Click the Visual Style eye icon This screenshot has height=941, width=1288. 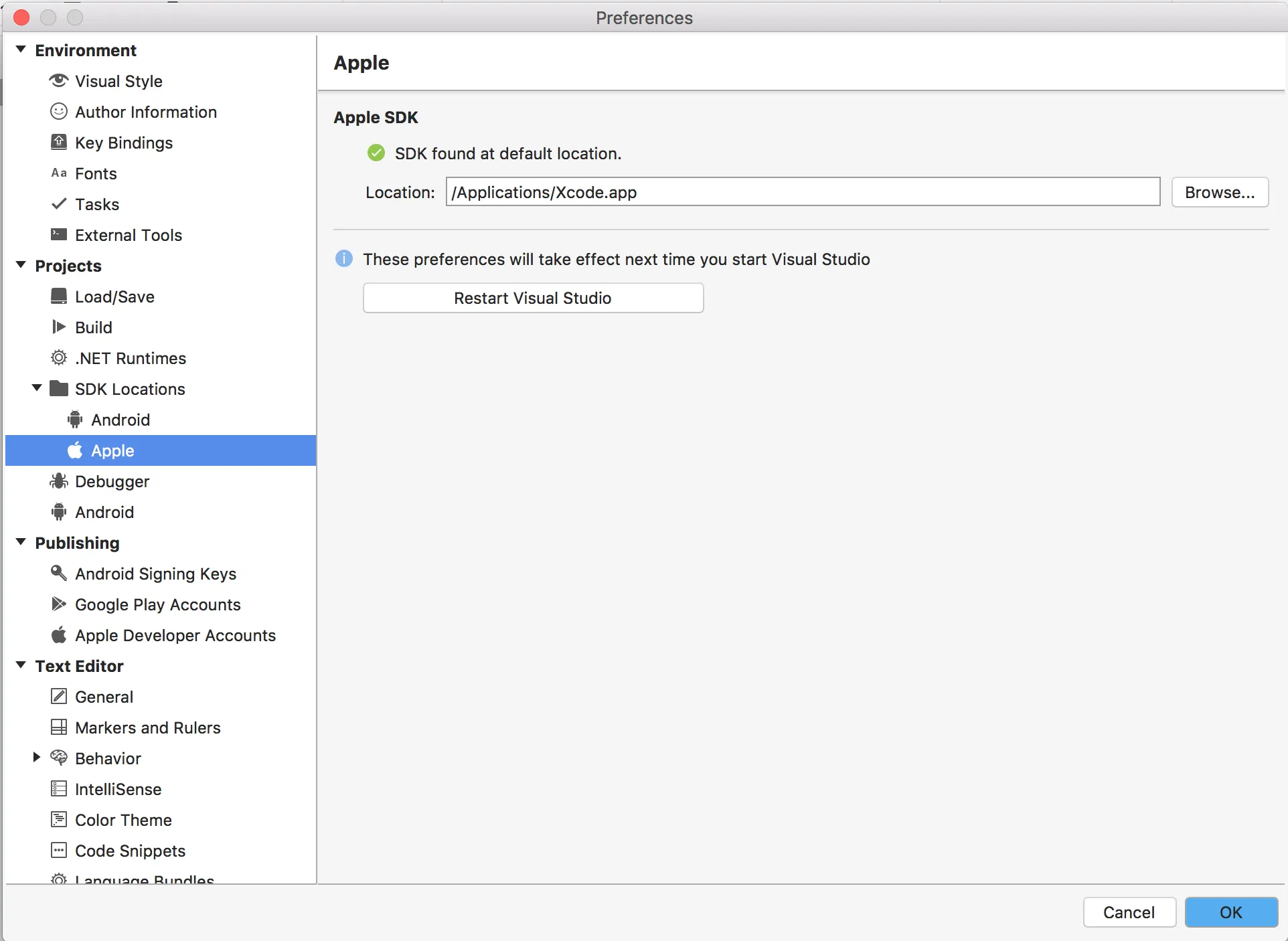59,81
